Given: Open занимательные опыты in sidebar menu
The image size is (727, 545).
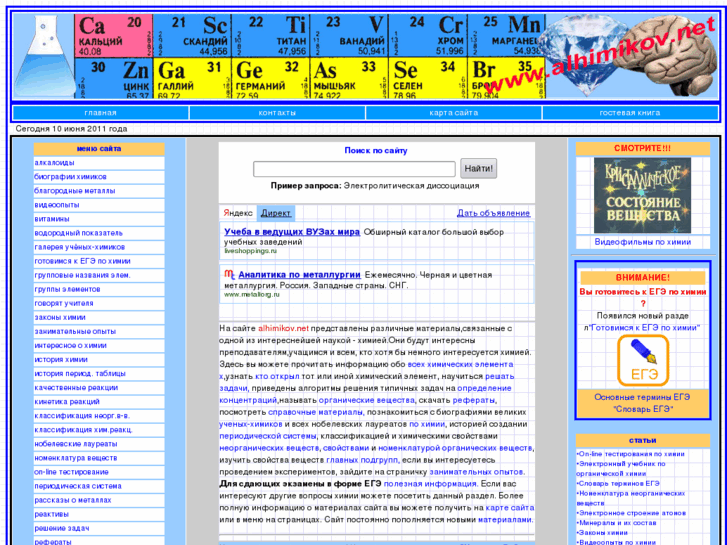Looking at the screenshot, I should [x=75, y=331].
